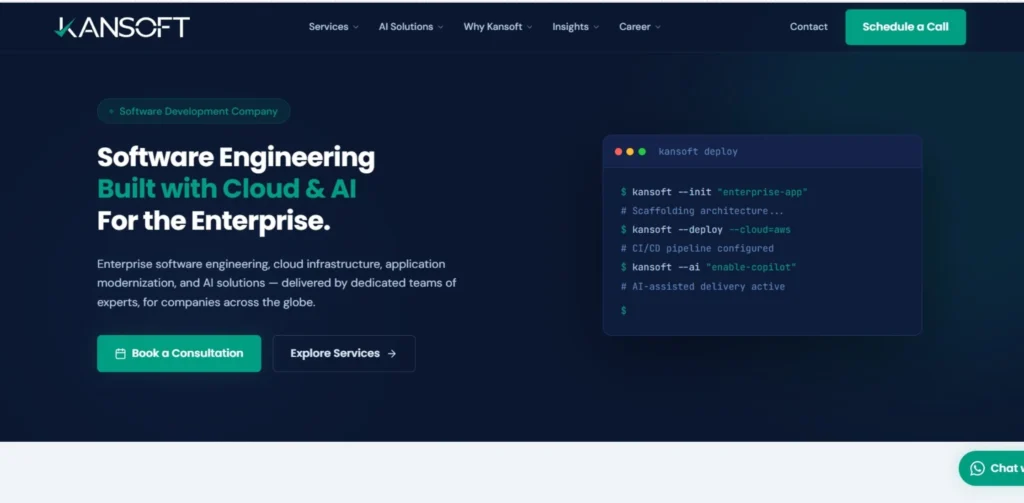
Task: Click the 'kansoft --deploy --cloud=aws' line
Action: point(705,230)
